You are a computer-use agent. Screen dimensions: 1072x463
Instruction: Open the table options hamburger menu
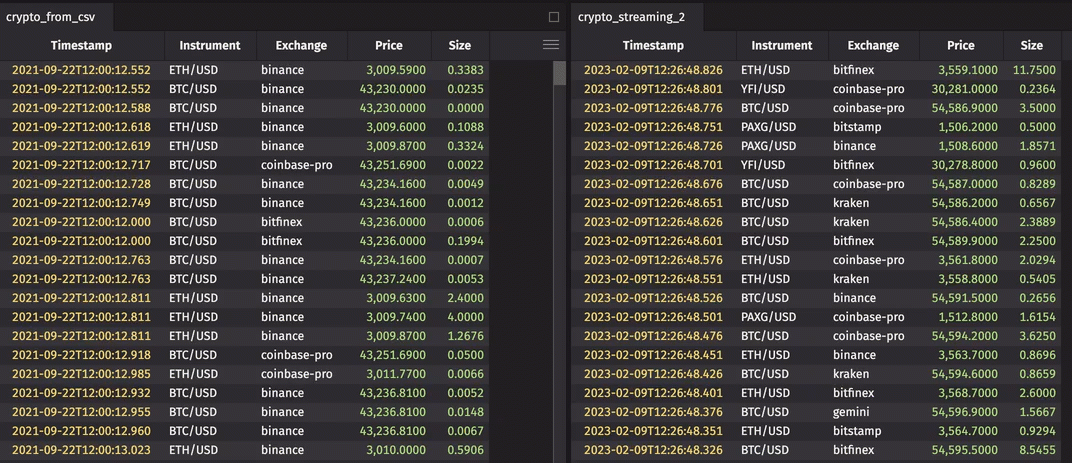(x=550, y=45)
